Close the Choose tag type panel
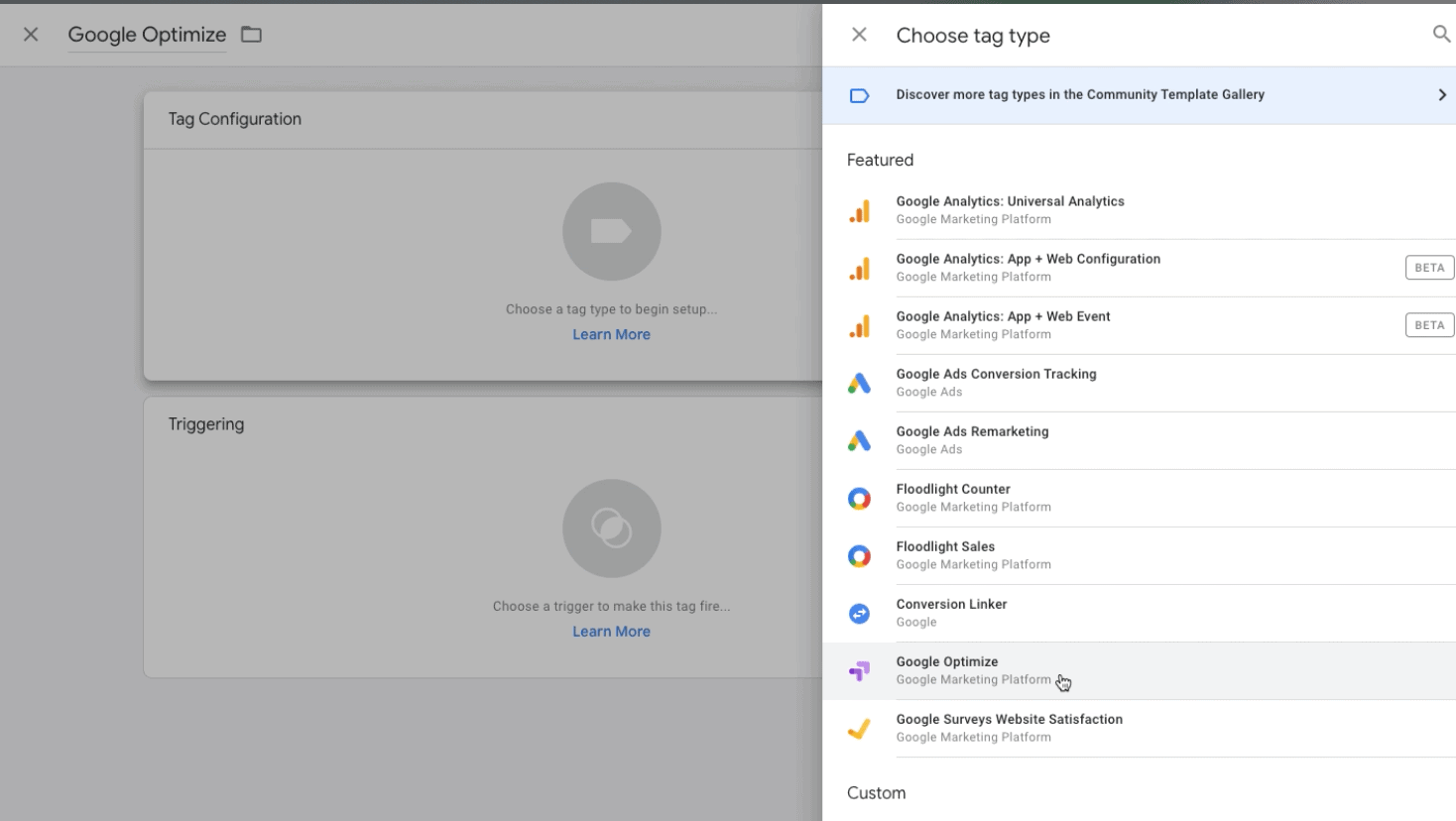This screenshot has height=821, width=1456. click(x=859, y=35)
